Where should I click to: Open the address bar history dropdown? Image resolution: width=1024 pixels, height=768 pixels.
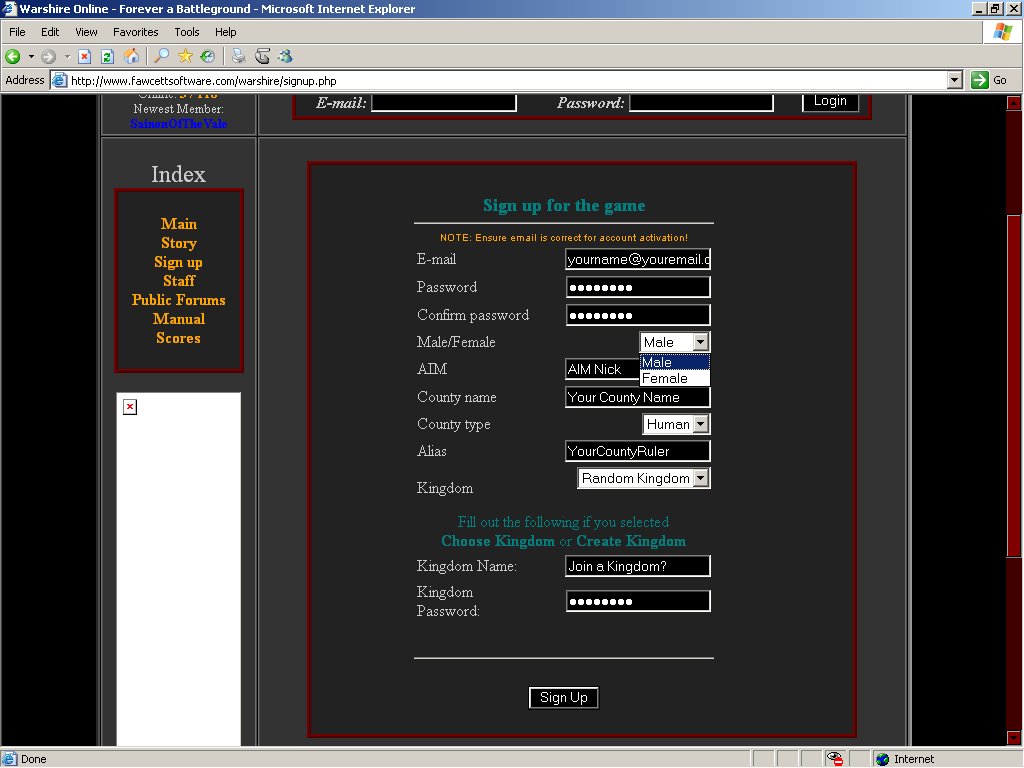[x=954, y=80]
